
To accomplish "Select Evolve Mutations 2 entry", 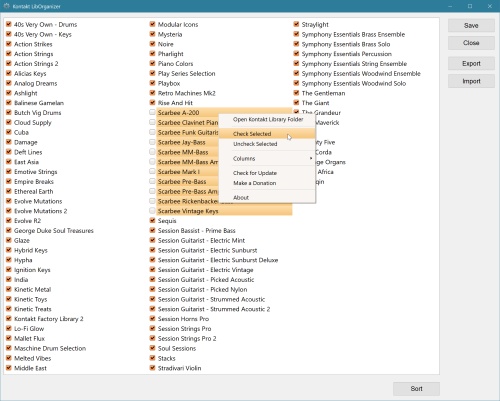I will coord(41,211).
